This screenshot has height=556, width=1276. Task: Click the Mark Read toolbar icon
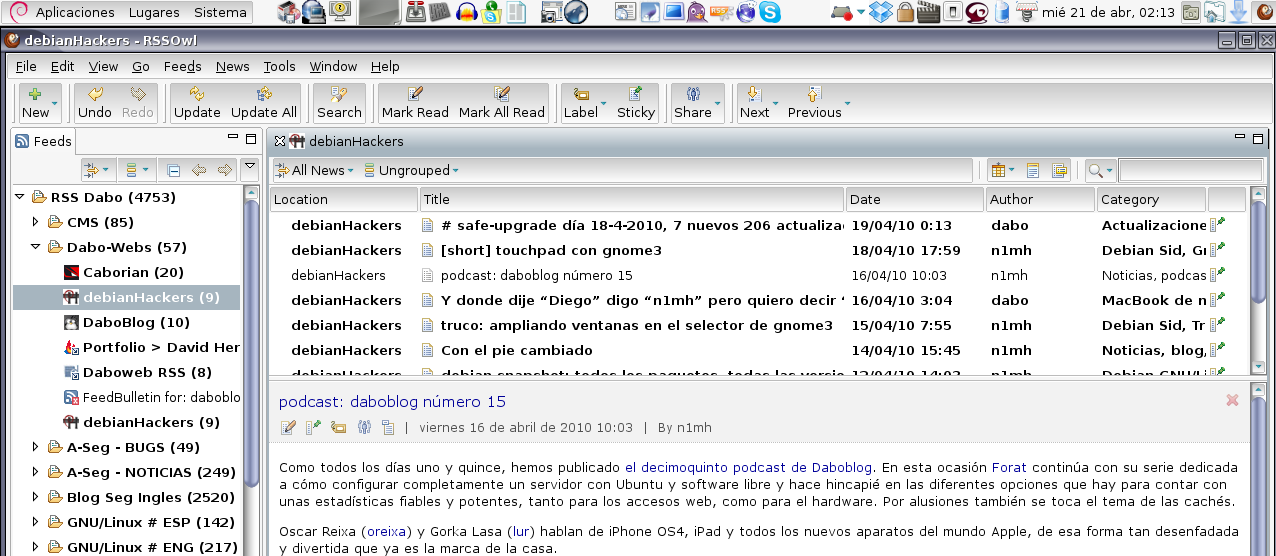(x=415, y=102)
